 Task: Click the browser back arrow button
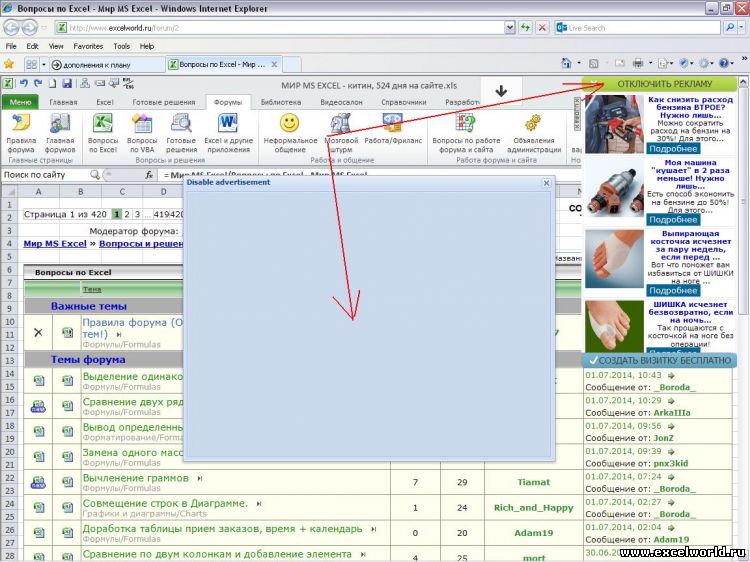click(11, 28)
